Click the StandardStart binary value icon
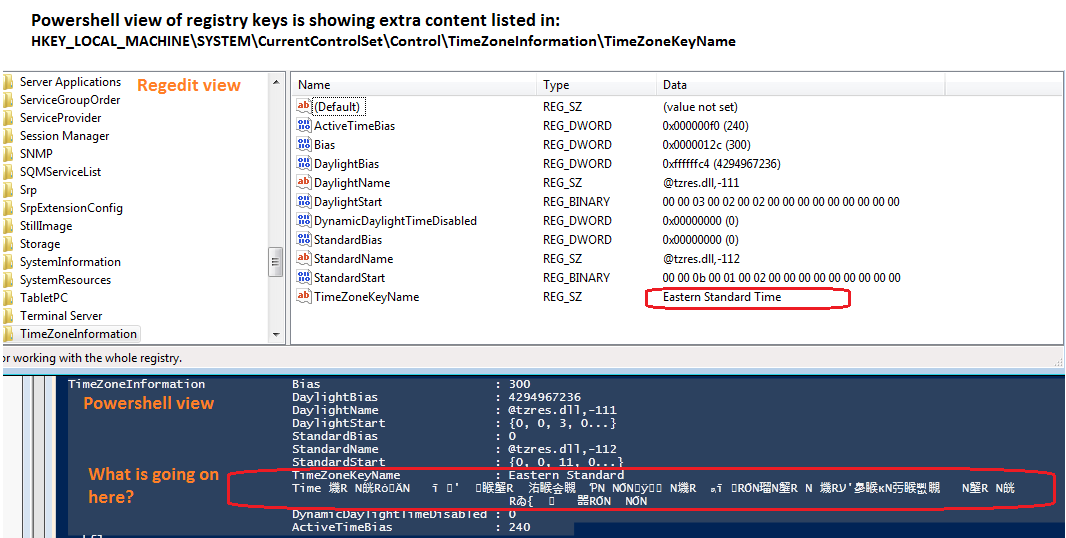 303,278
